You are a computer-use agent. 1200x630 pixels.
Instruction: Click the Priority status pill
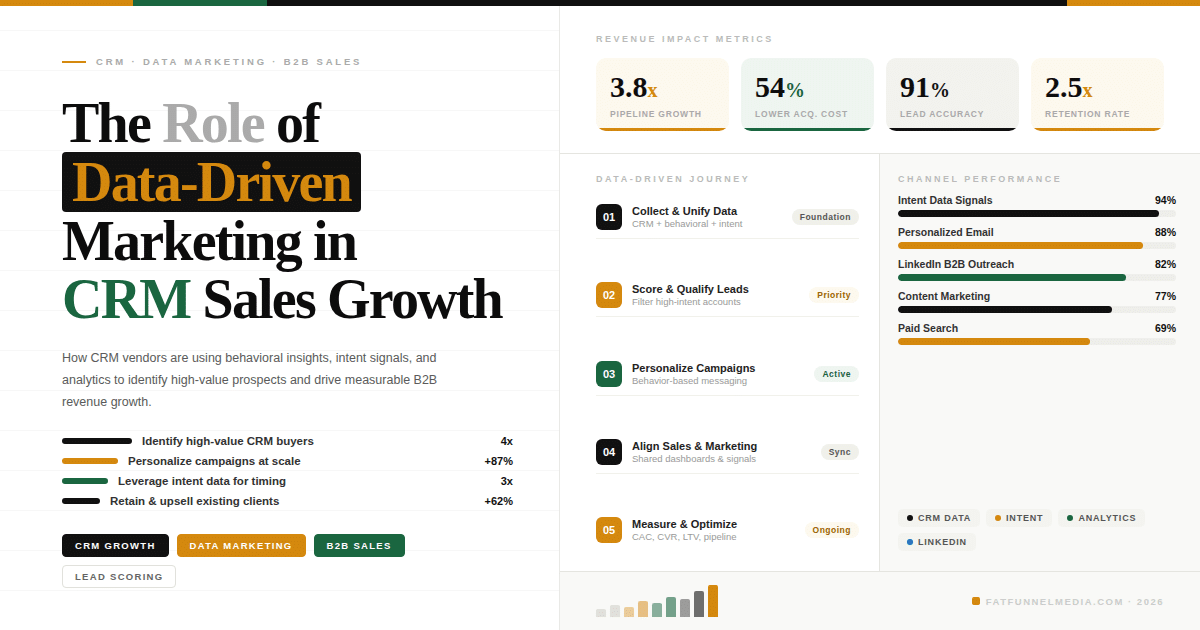point(834,295)
